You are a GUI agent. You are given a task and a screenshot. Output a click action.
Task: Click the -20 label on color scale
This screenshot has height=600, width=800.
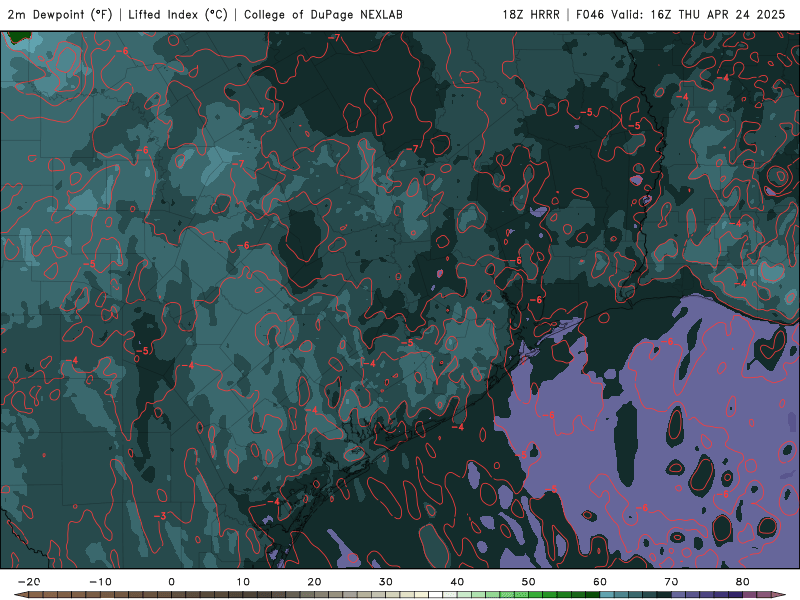(x=29, y=582)
